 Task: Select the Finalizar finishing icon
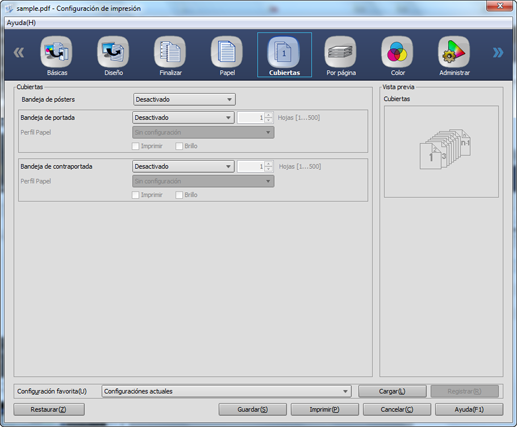pyautogui.click(x=170, y=56)
